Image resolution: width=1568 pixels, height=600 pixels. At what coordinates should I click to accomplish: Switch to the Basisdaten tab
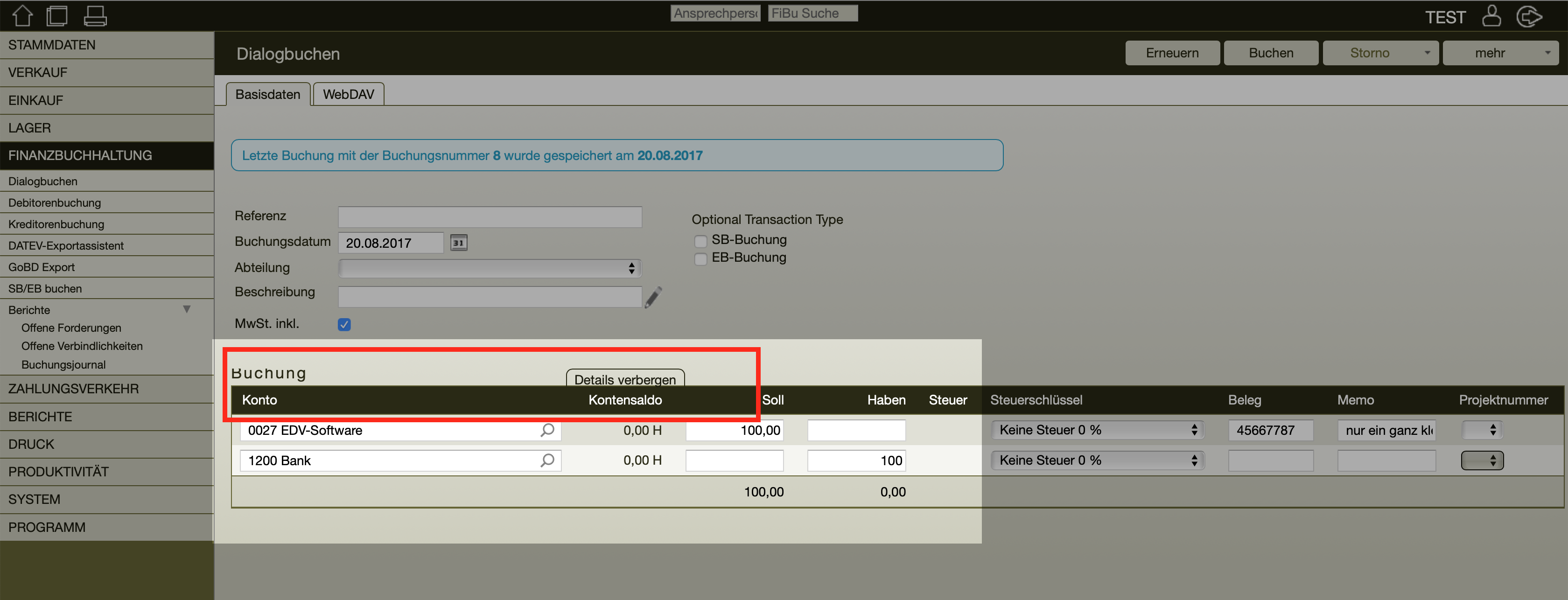click(268, 94)
